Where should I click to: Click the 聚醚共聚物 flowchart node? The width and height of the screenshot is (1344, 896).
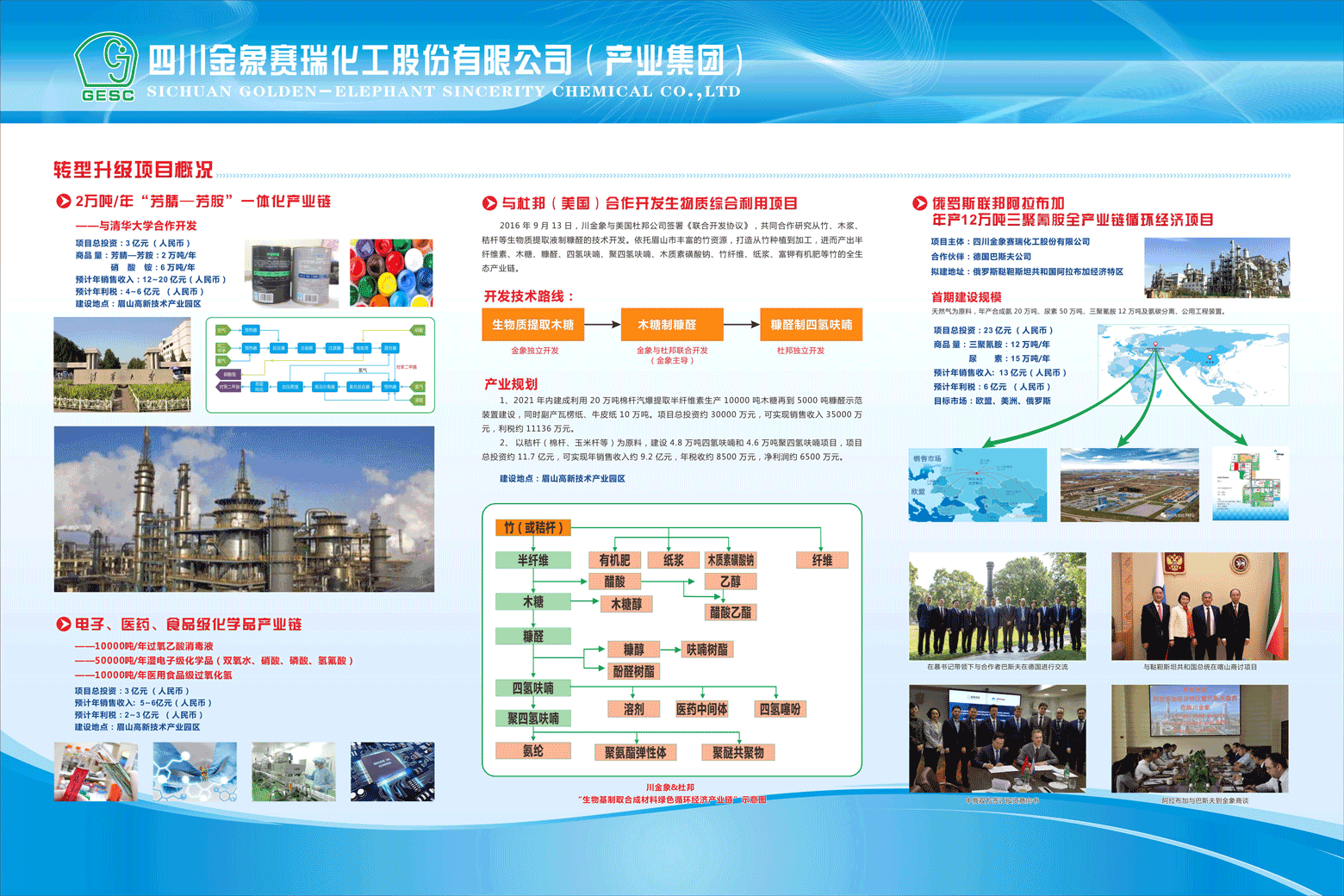(x=738, y=752)
